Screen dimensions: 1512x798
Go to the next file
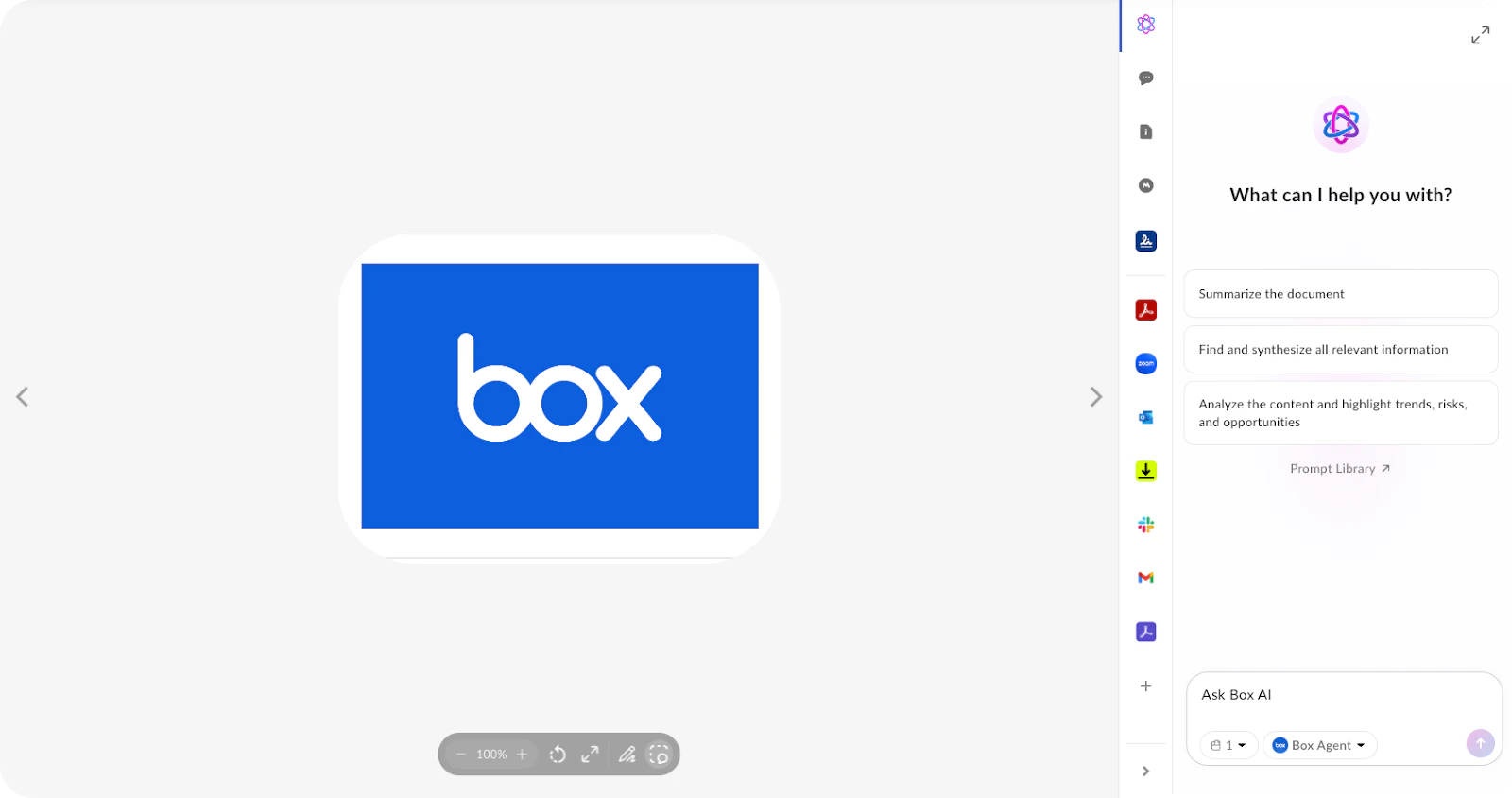tap(1096, 397)
